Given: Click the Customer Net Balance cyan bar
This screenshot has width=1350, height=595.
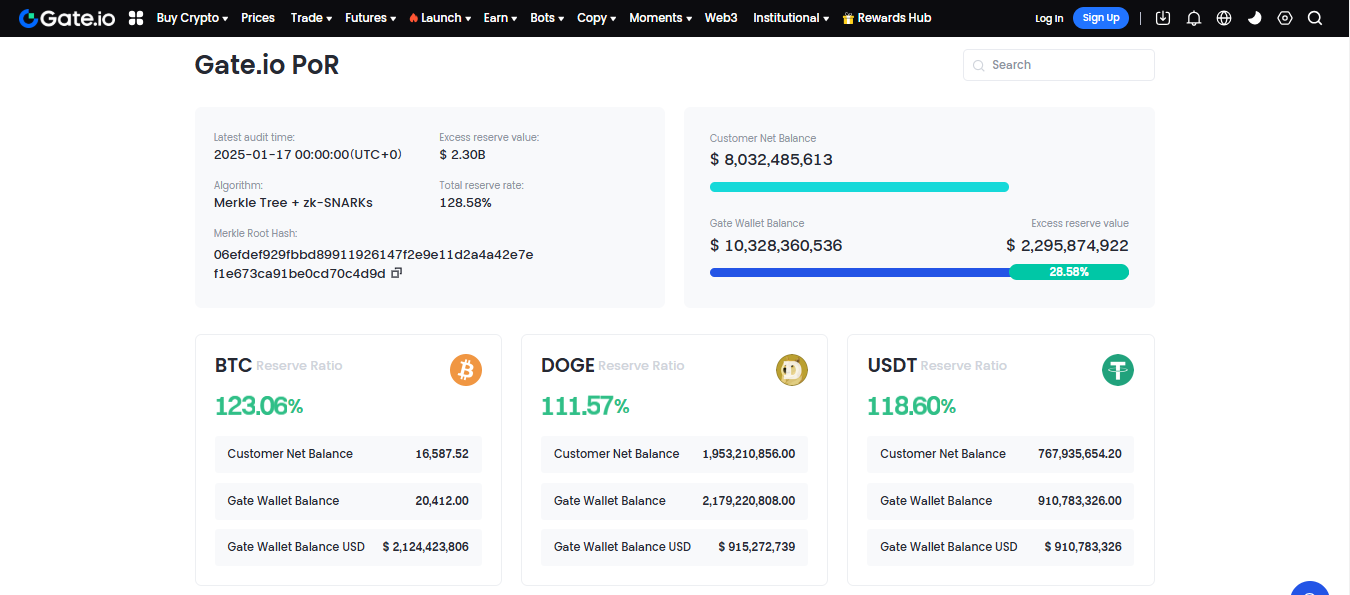Looking at the screenshot, I should tap(859, 187).
